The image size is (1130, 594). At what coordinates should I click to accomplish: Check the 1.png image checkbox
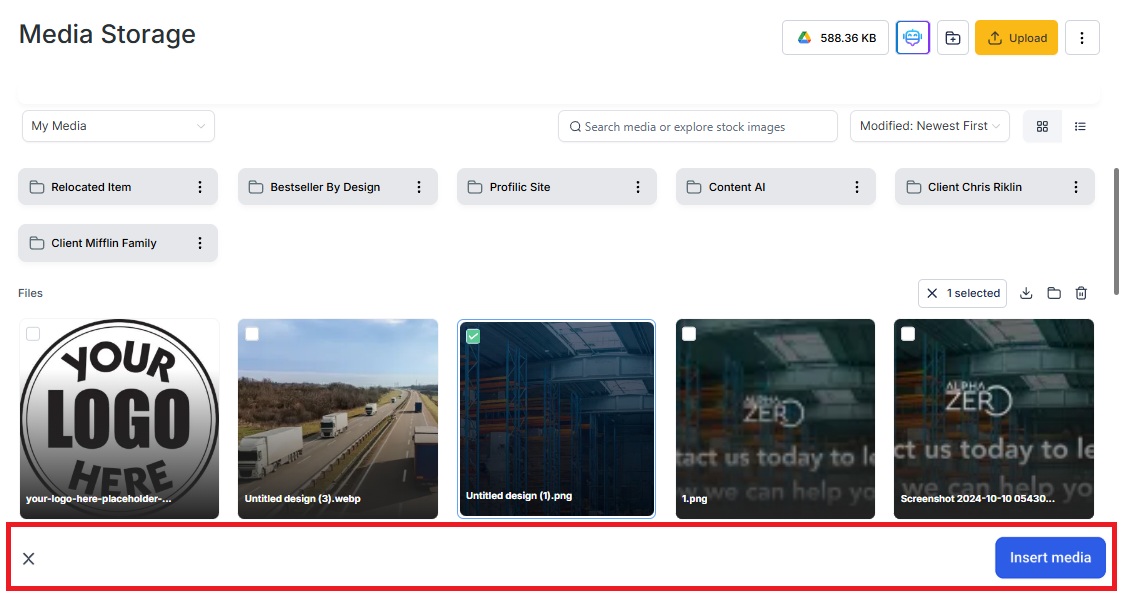pyautogui.click(x=689, y=334)
